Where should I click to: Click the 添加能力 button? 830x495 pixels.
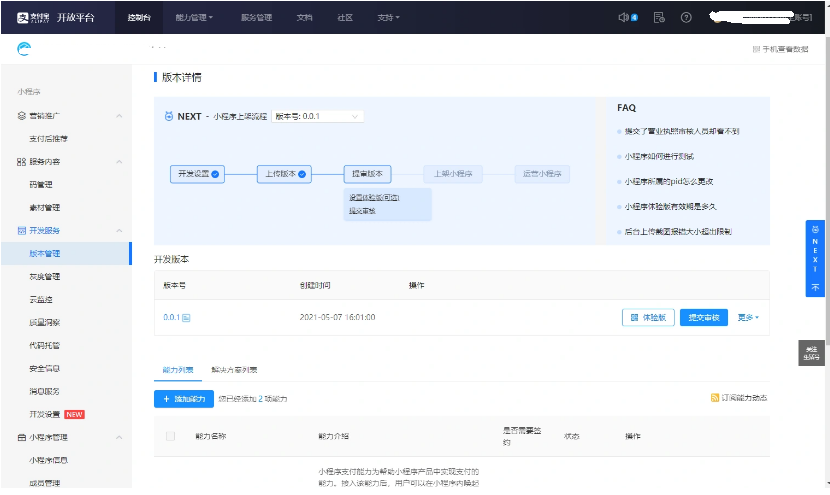click(x=182, y=399)
